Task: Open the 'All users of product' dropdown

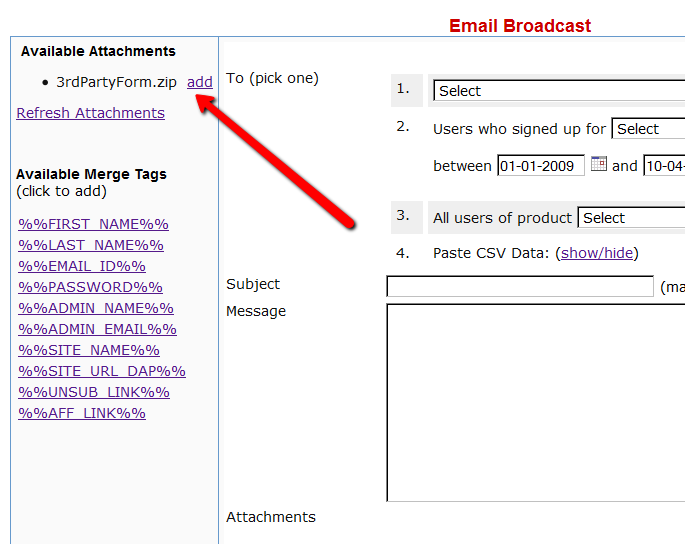Action: click(x=631, y=218)
